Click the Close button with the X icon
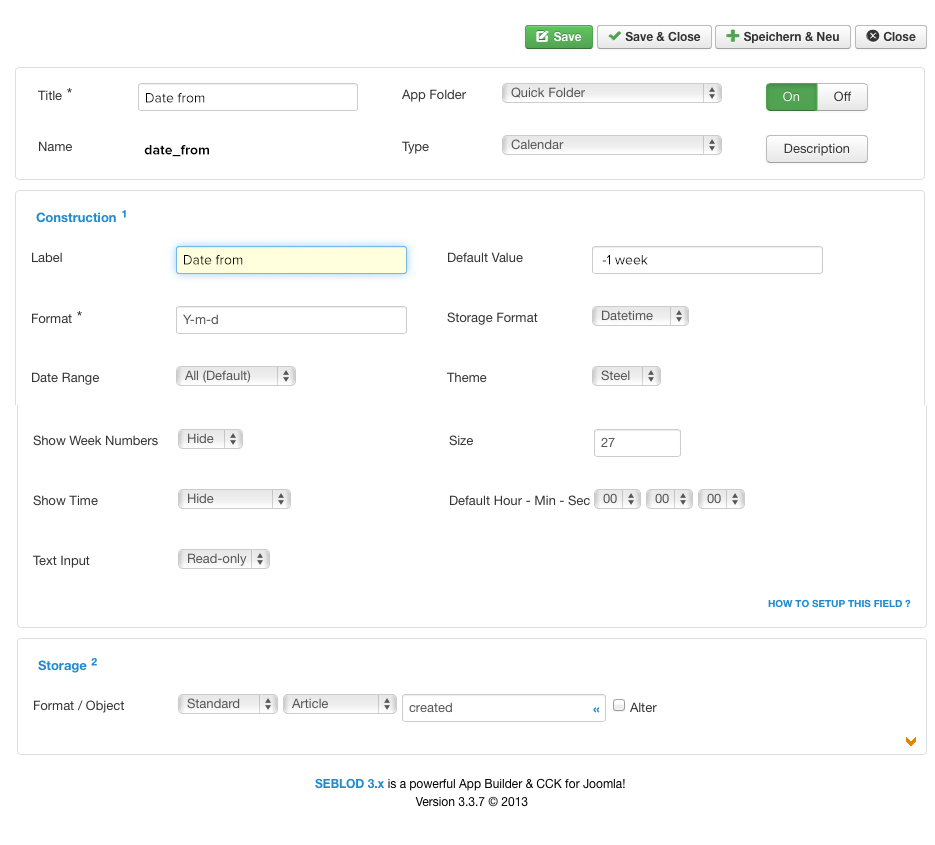Image resolution: width=935 pixels, height=845 pixels. (890, 37)
